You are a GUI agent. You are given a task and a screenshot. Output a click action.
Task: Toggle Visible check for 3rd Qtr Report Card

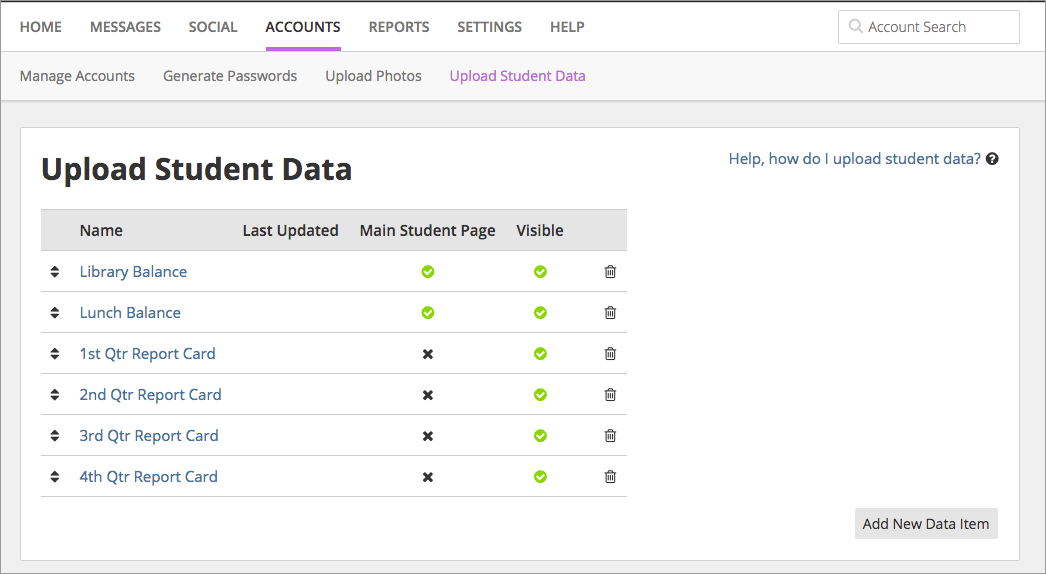pyautogui.click(x=540, y=436)
